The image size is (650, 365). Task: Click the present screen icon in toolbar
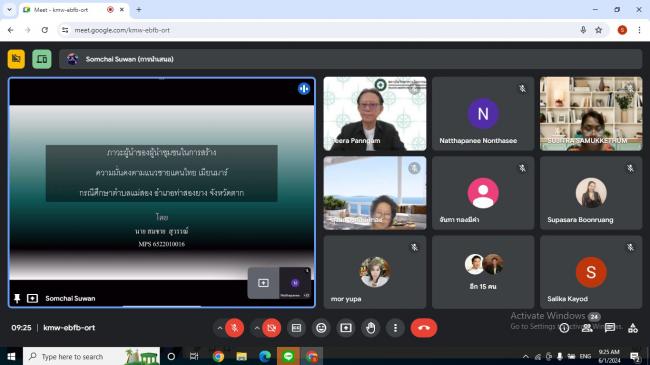pos(346,328)
